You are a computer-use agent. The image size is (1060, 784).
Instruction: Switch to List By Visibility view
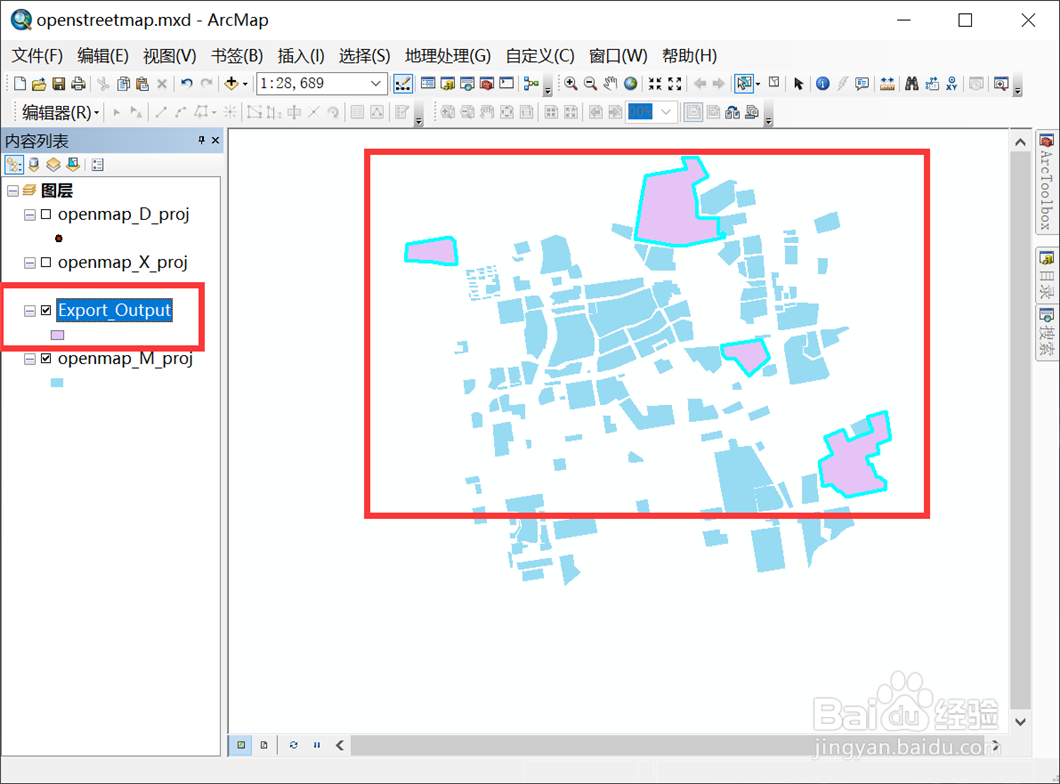[x=53, y=164]
